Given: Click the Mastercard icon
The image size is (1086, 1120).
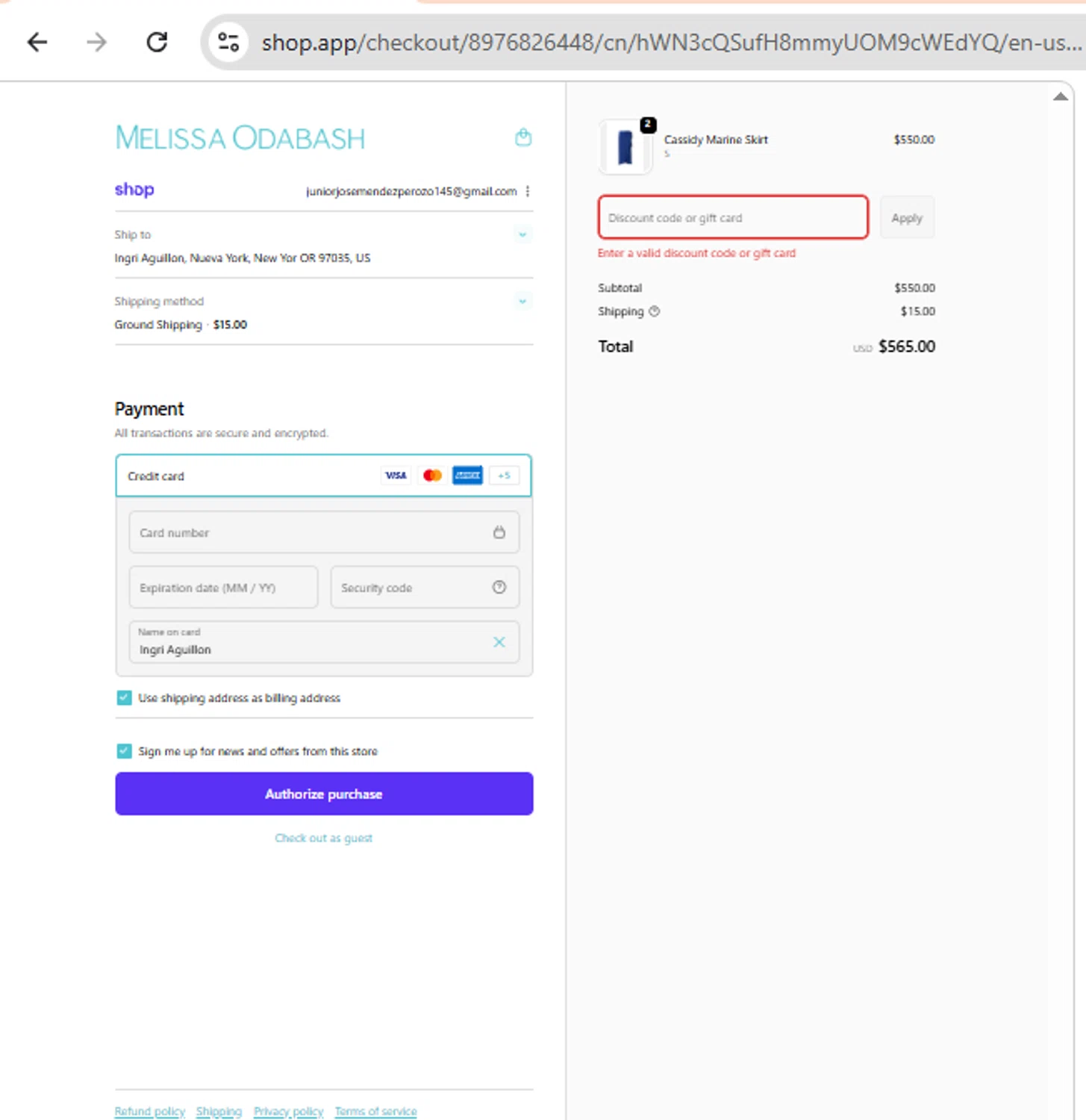Looking at the screenshot, I should pyautogui.click(x=431, y=476).
